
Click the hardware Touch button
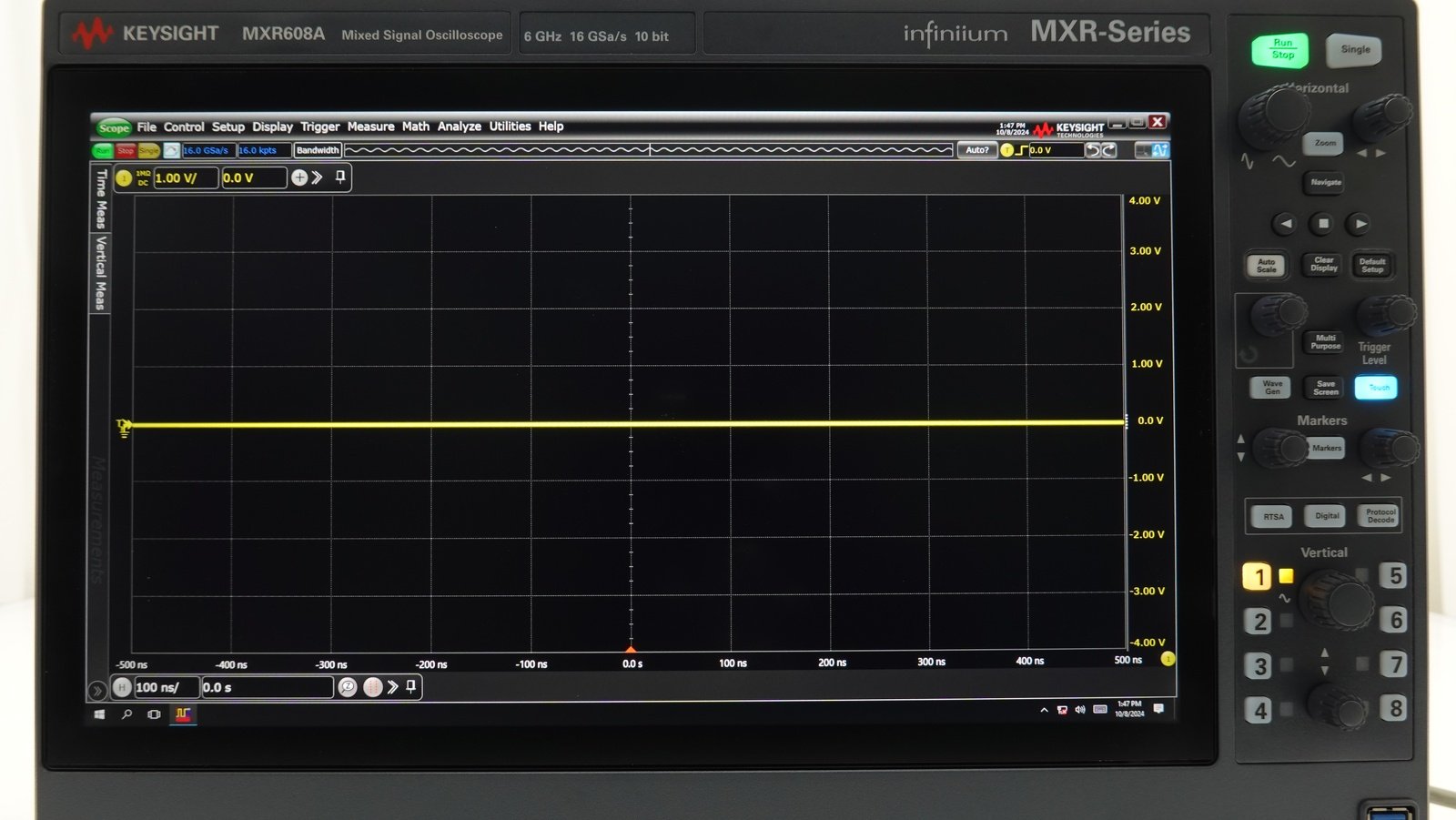point(1376,388)
